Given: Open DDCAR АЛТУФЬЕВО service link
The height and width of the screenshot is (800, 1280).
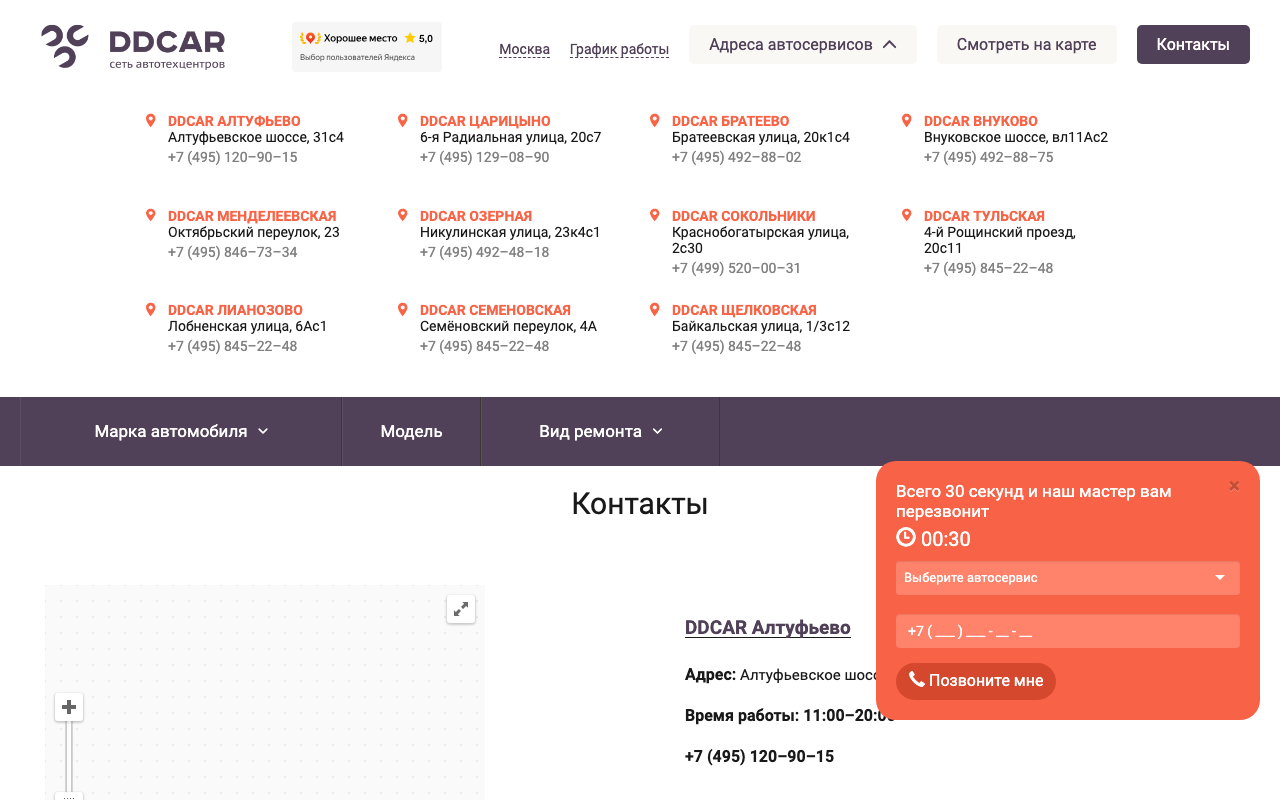Looking at the screenshot, I should tap(234, 121).
